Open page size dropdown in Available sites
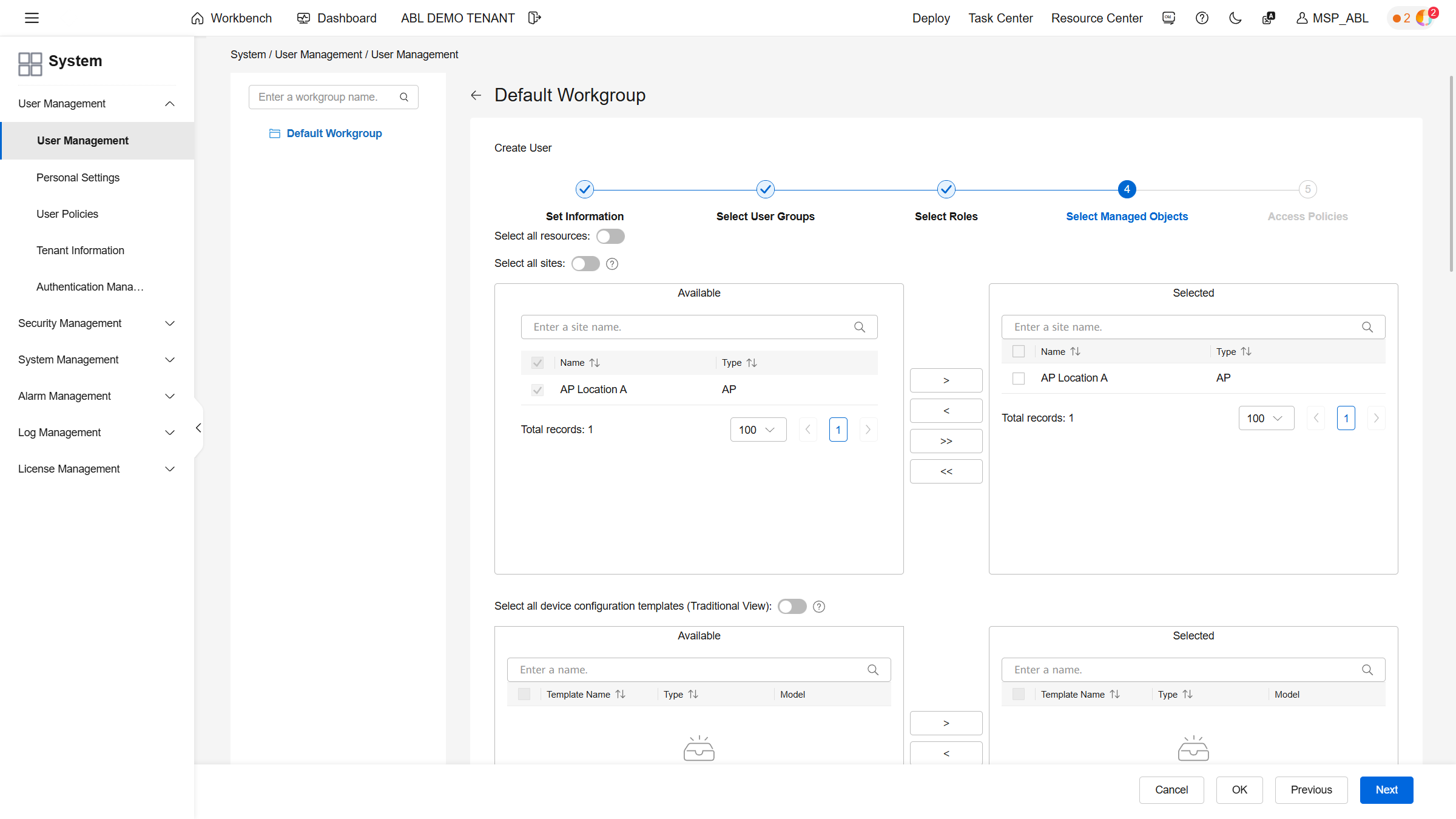 758,430
